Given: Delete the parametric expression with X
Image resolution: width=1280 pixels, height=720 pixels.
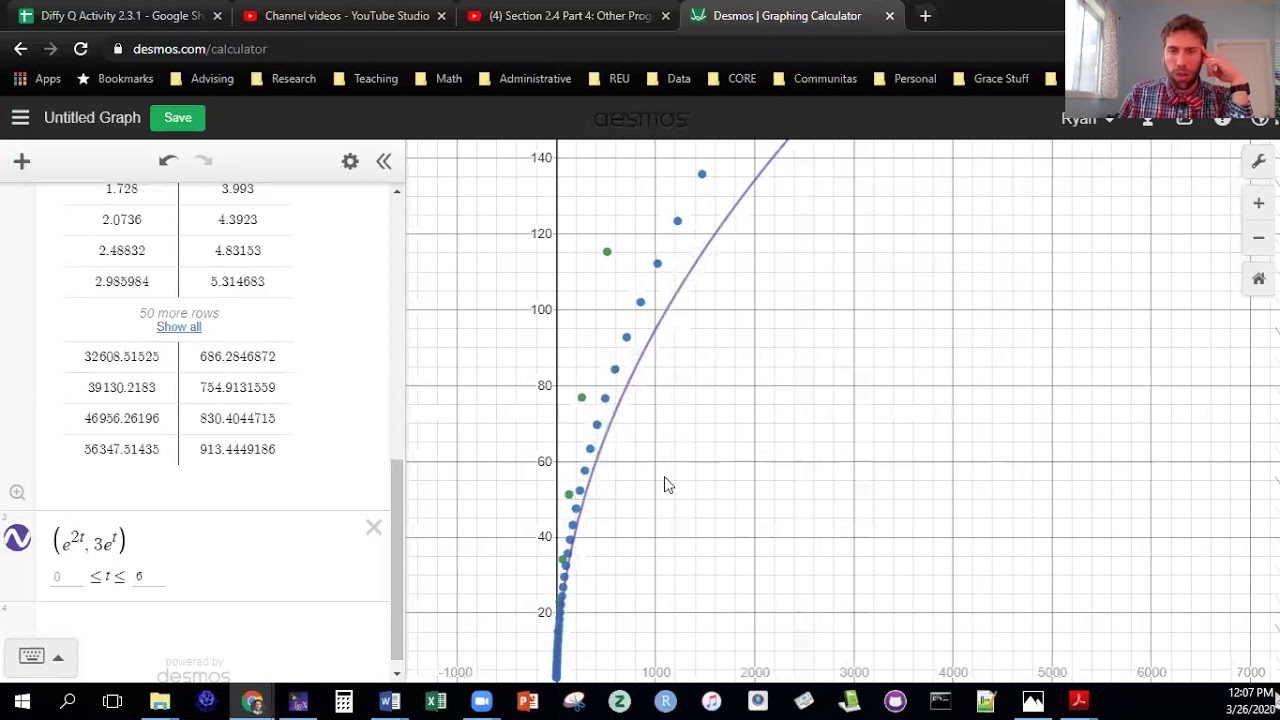Looking at the screenshot, I should click(x=373, y=527).
